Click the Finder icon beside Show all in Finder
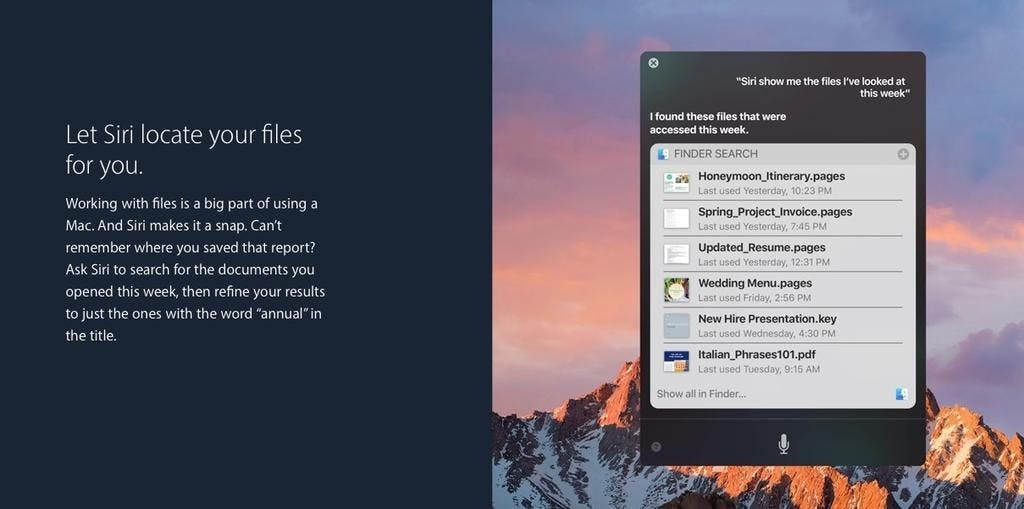Viewport: 1024px width, 509px height. click(901, 394)
